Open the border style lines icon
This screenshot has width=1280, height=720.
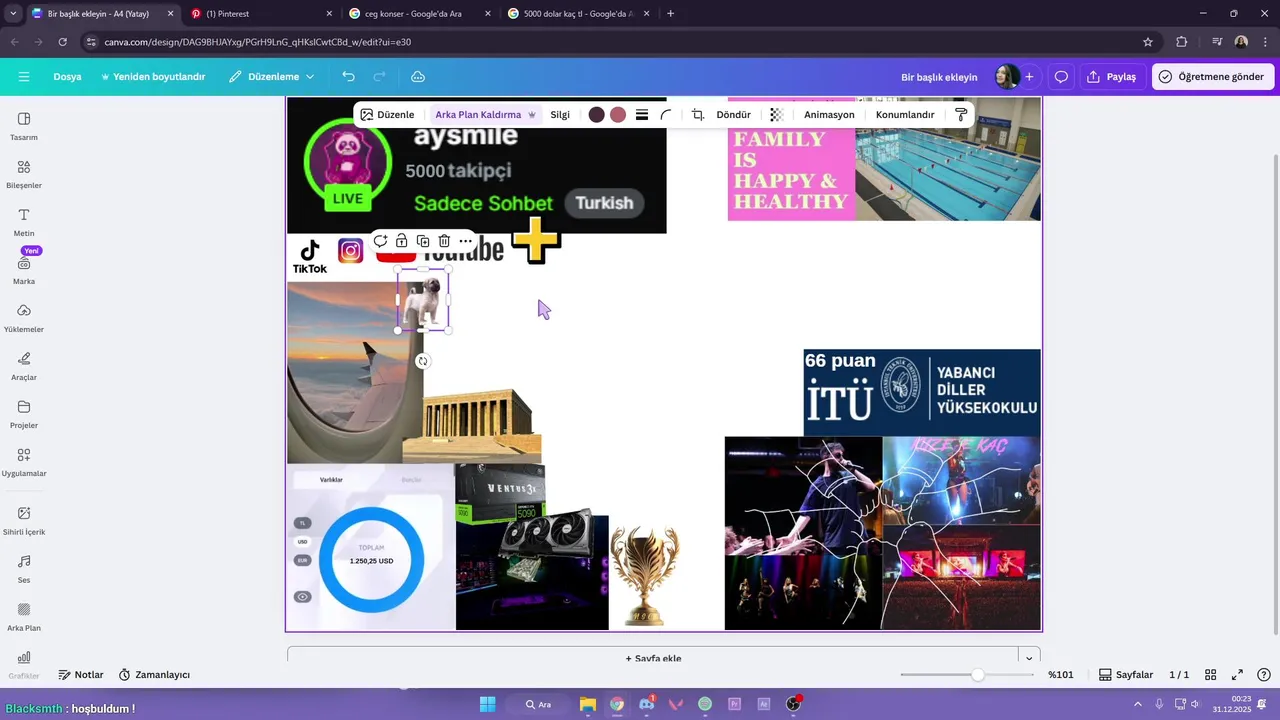(642, 115)
